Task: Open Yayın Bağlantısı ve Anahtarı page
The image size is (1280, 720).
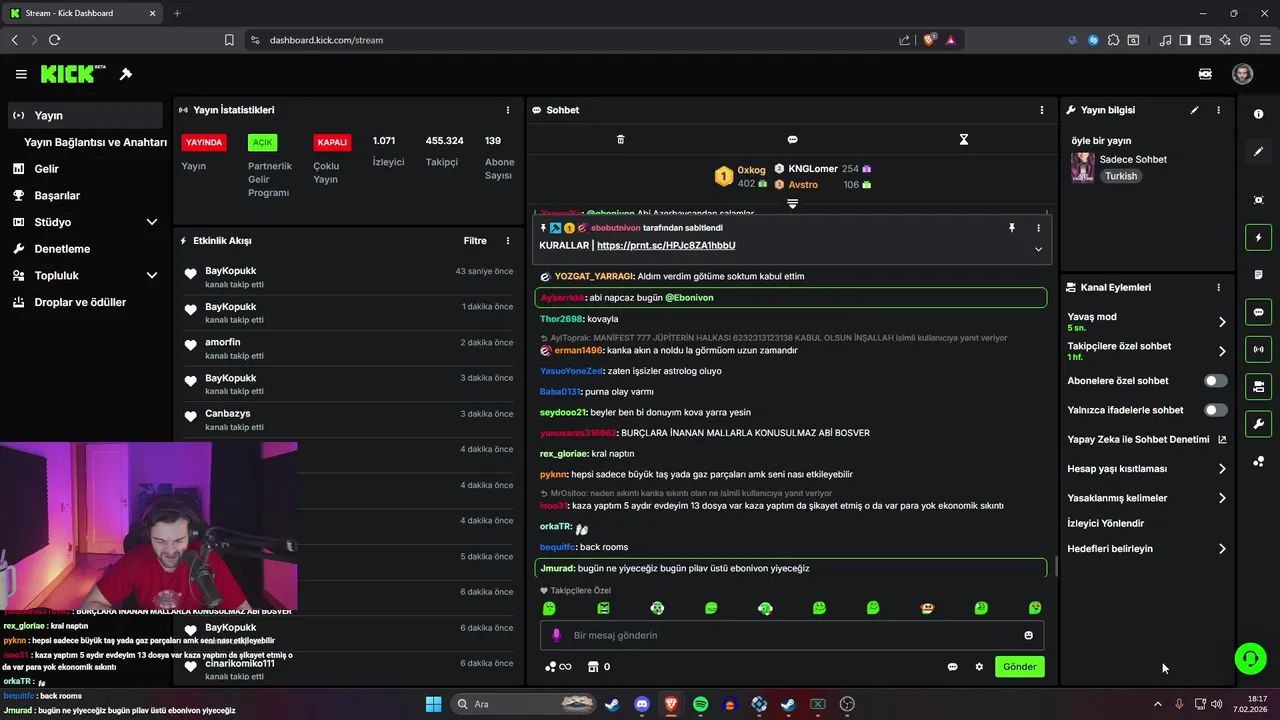Action: [x=95, y=142]
